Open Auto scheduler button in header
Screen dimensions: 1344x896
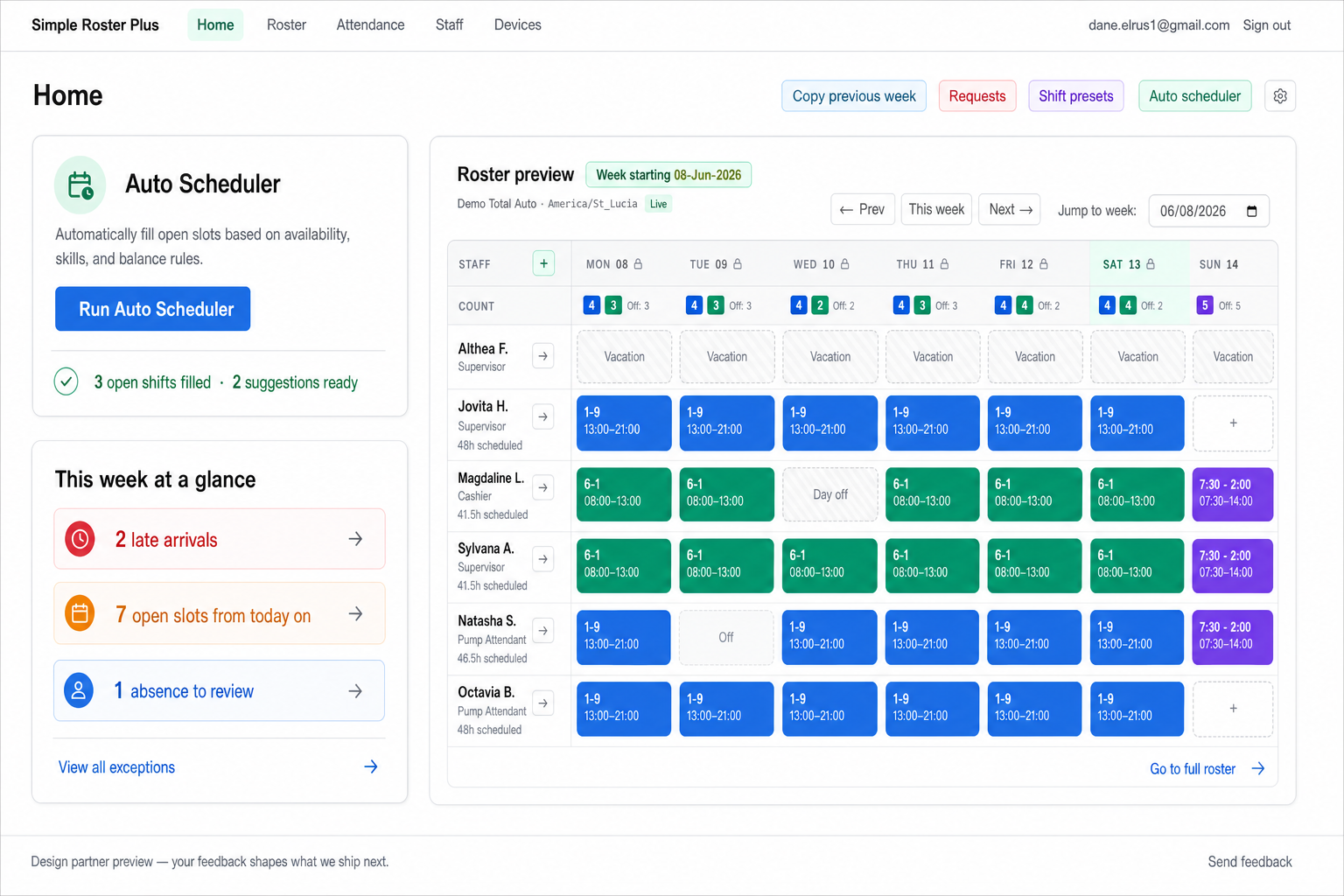pyautogui.click(x=1194, y=96)
